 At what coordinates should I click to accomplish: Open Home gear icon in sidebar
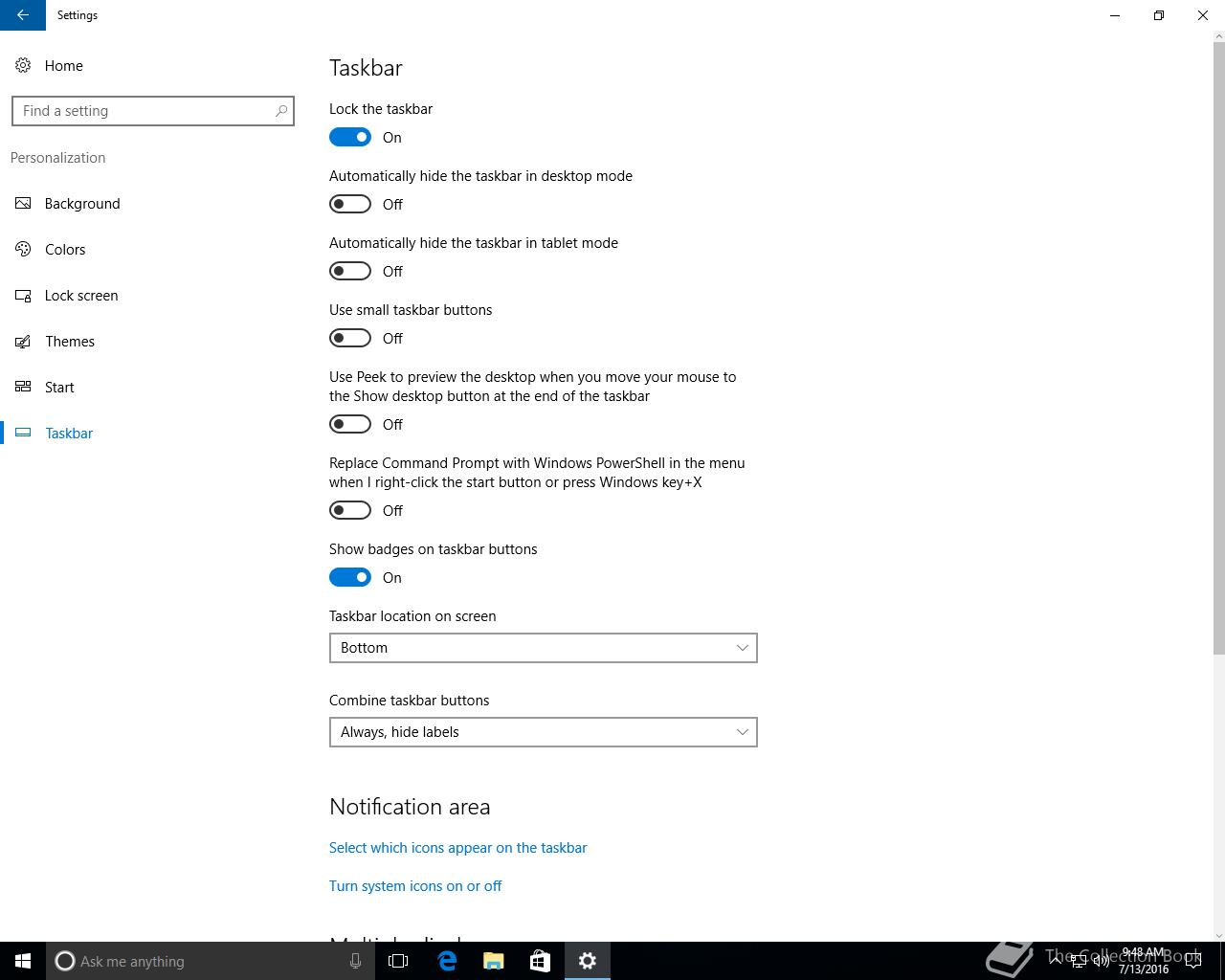pyautogui.click(x=23, y=66)
